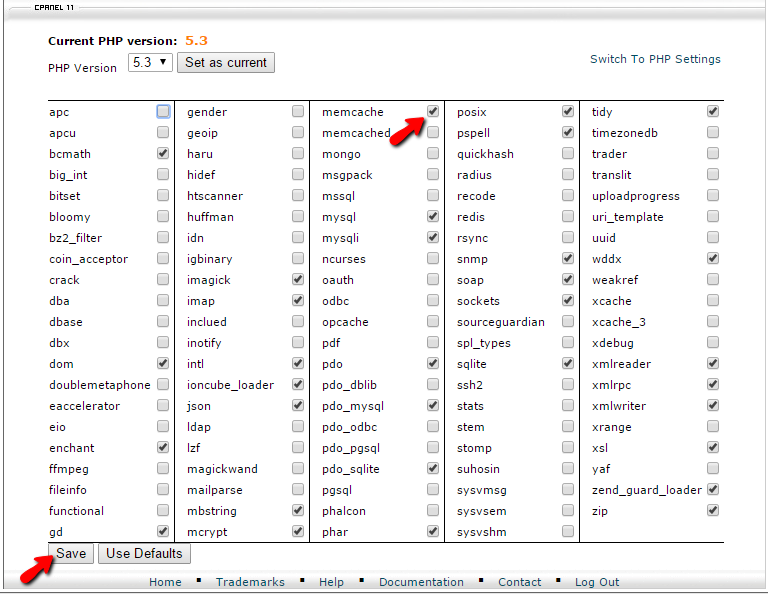Uncheck the bcmath extension
This screenshot has height=594, width=768.
163,154
